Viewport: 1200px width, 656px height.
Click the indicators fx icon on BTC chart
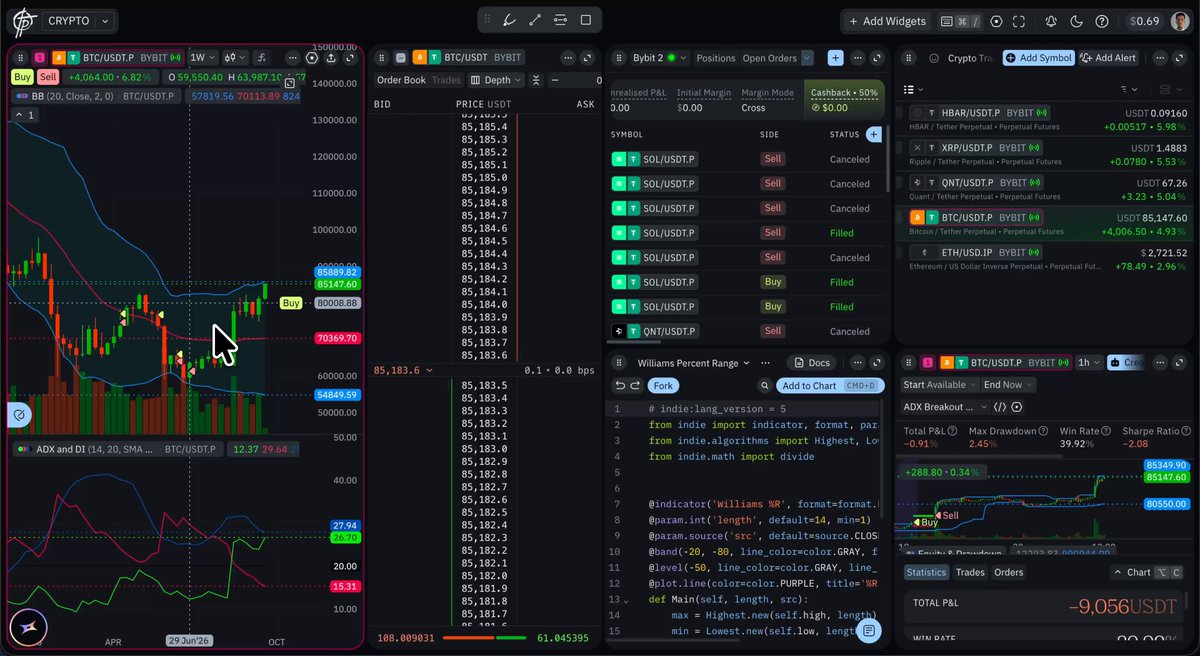point(261,58)
